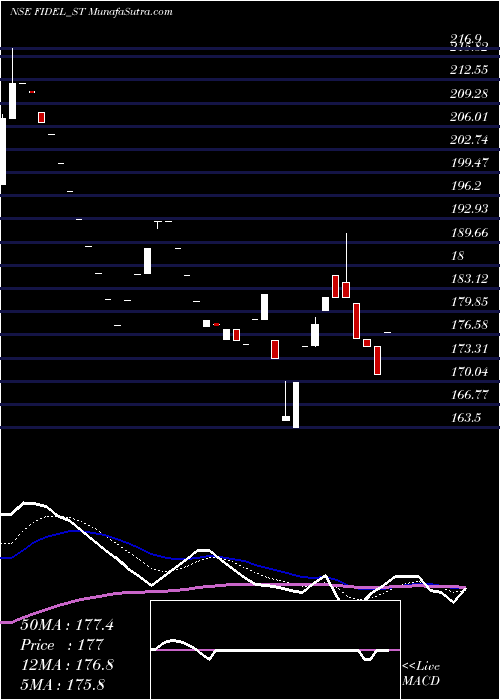Select the 176.58 price level label
The width and height of the screenshot is (500, 700).
point(469,325)
